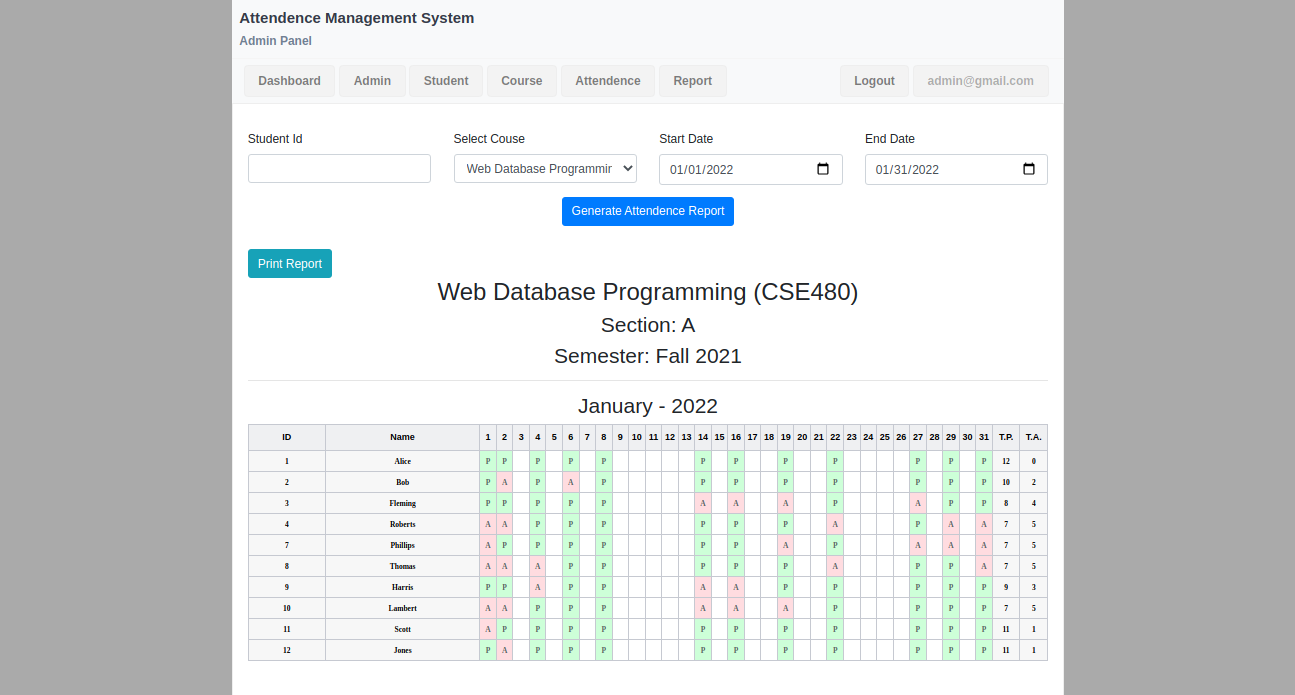Open calendar picker icon in End Date
Image resolution: width=1295 pixels, height=695 pixels.
[1029, 169]
